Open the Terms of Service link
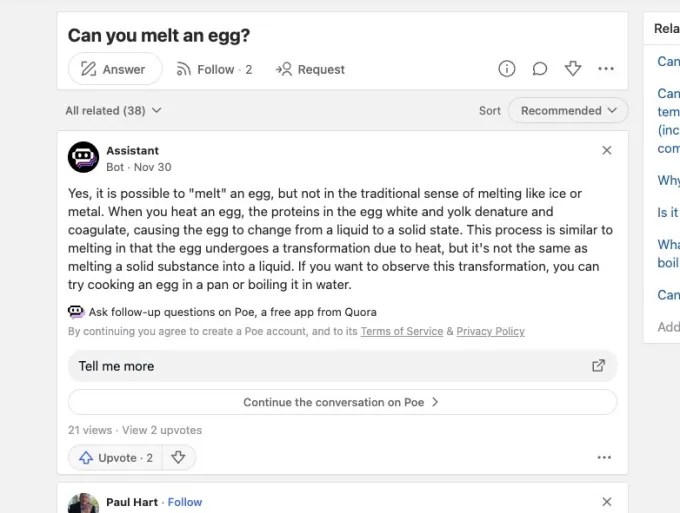680x513 pixels. click(402, 331)
